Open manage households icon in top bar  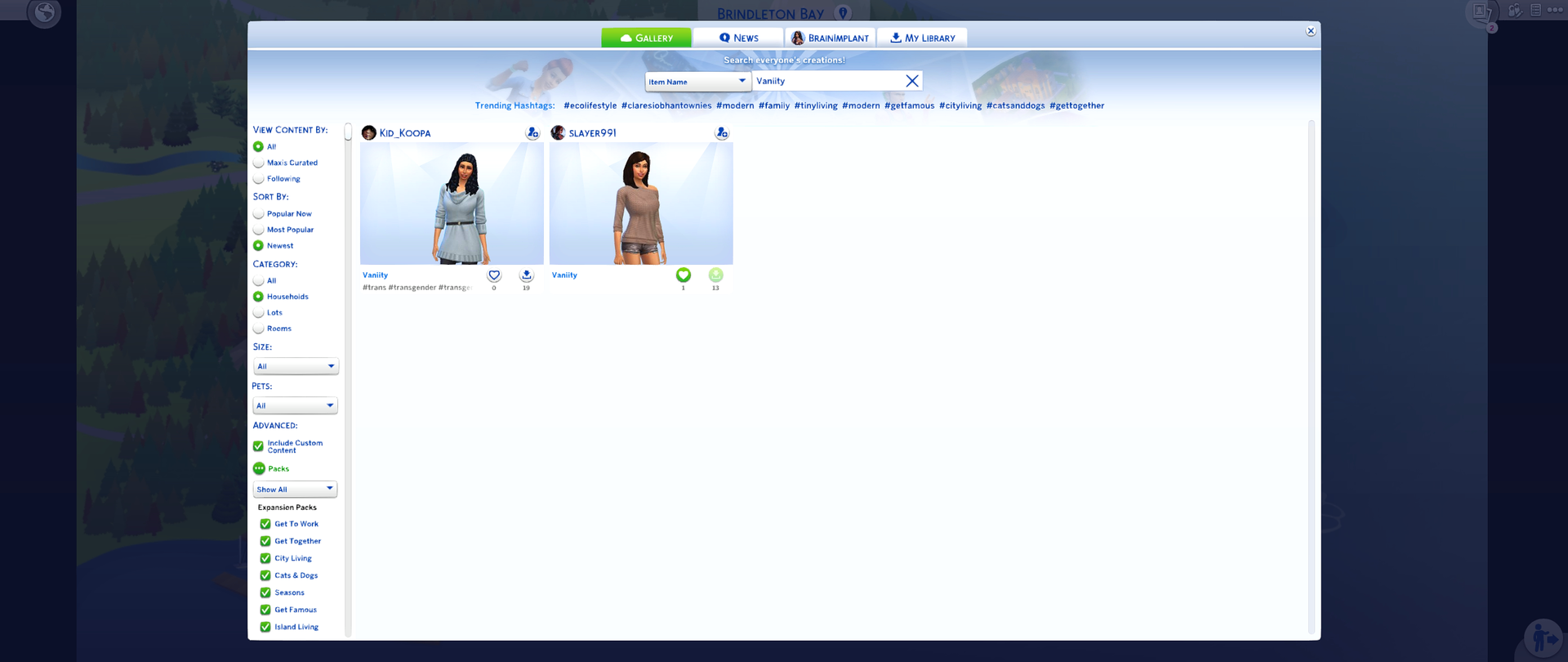[x=1515, y=11]
